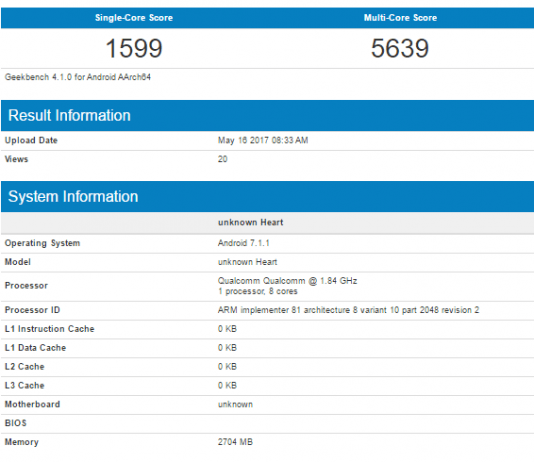Click the BIOS row label

click(15, 423)
